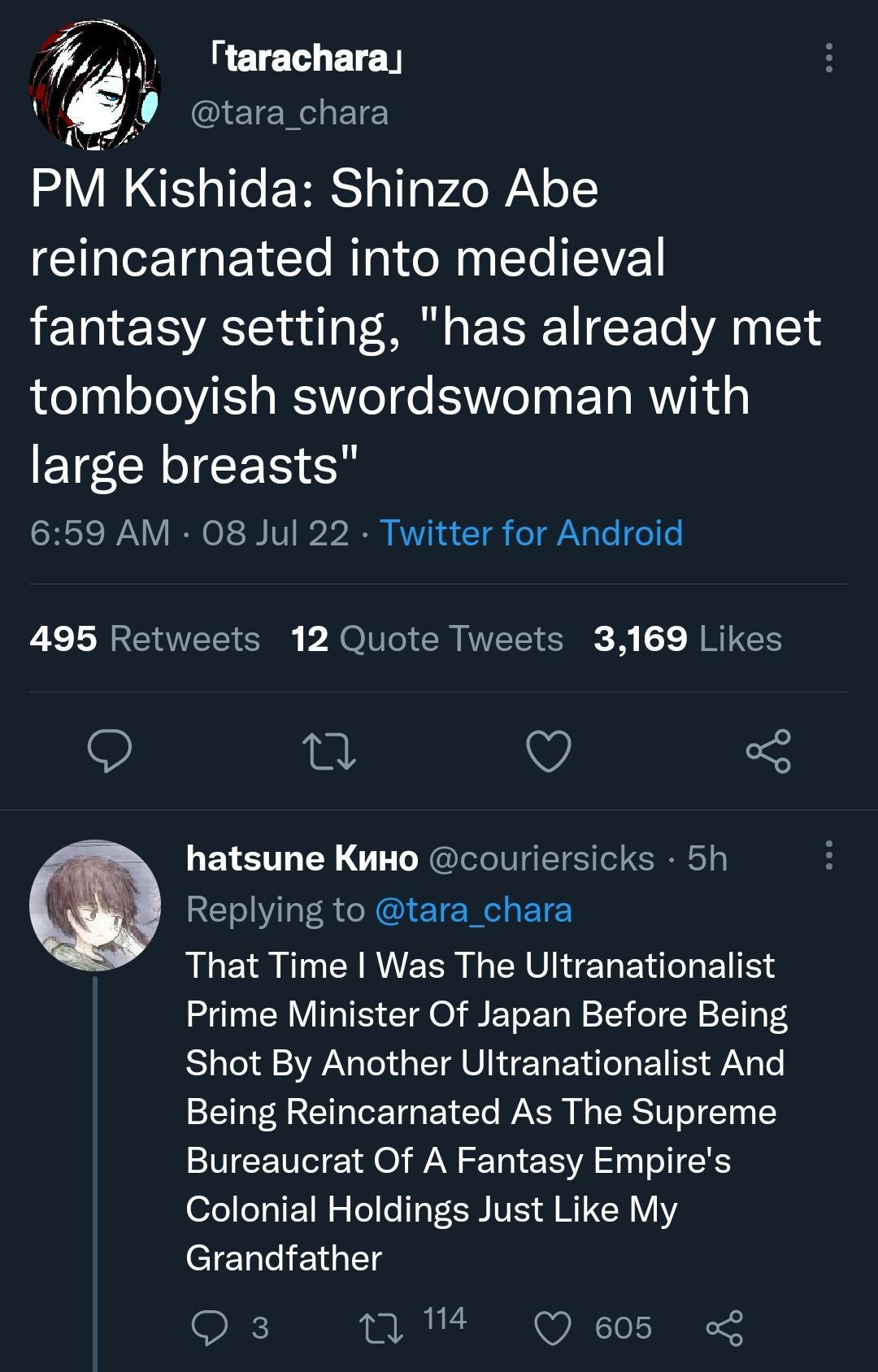Open more options for hatsune Кино's reply
The height and width of the screenshot is (1372, 878).
click(x=828, y=856)
